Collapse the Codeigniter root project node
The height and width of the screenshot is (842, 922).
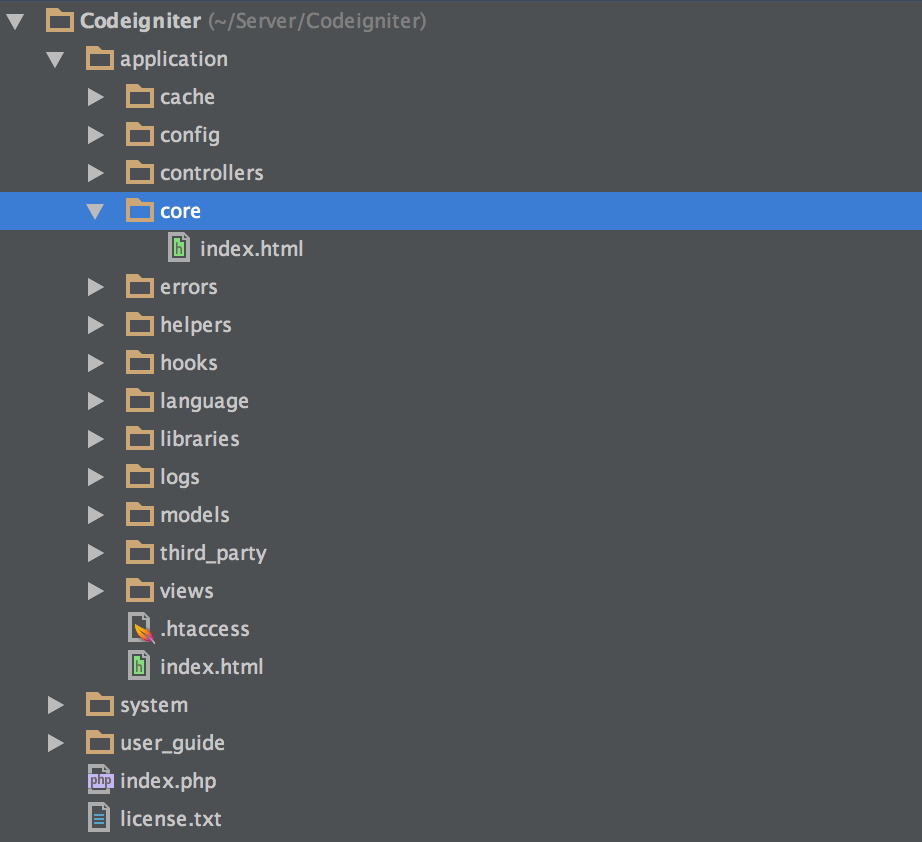point(15,22)
